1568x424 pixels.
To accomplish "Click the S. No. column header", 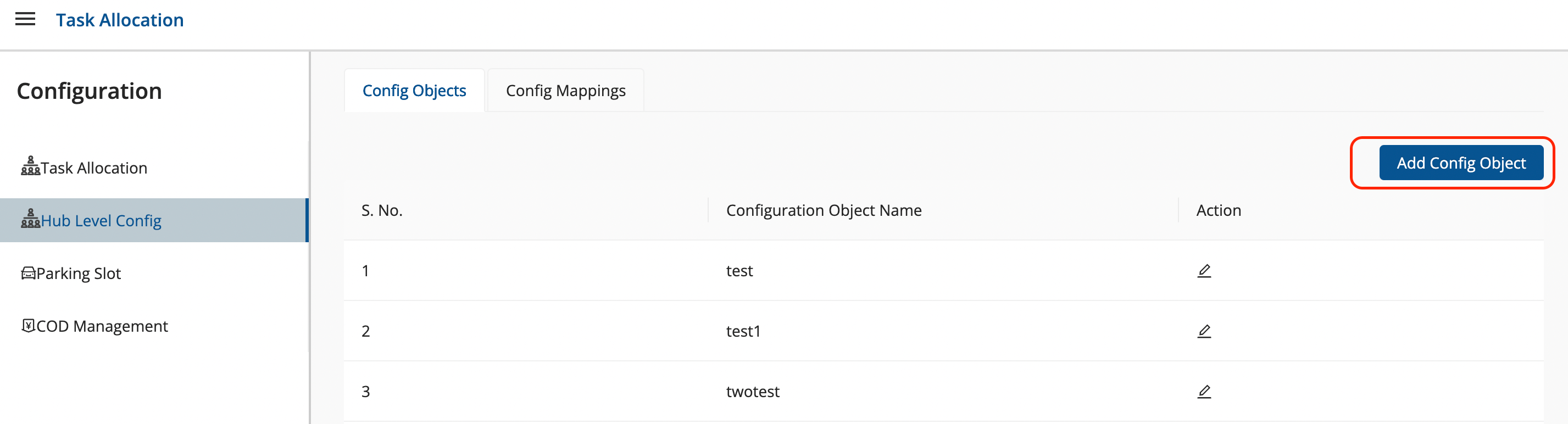I will pyautogui.click(x=382, y=210).
